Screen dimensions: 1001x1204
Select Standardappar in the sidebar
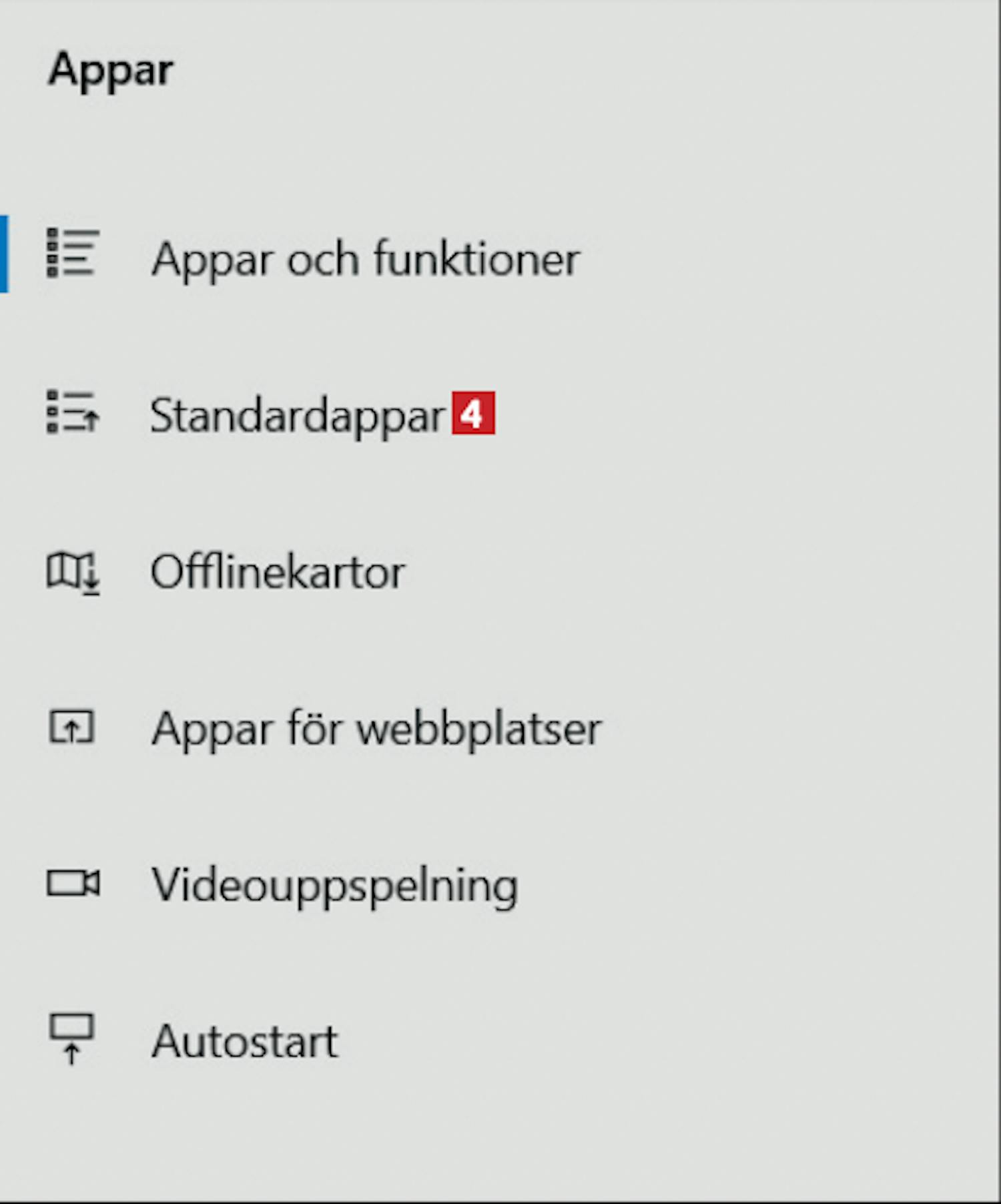(297, 415)
